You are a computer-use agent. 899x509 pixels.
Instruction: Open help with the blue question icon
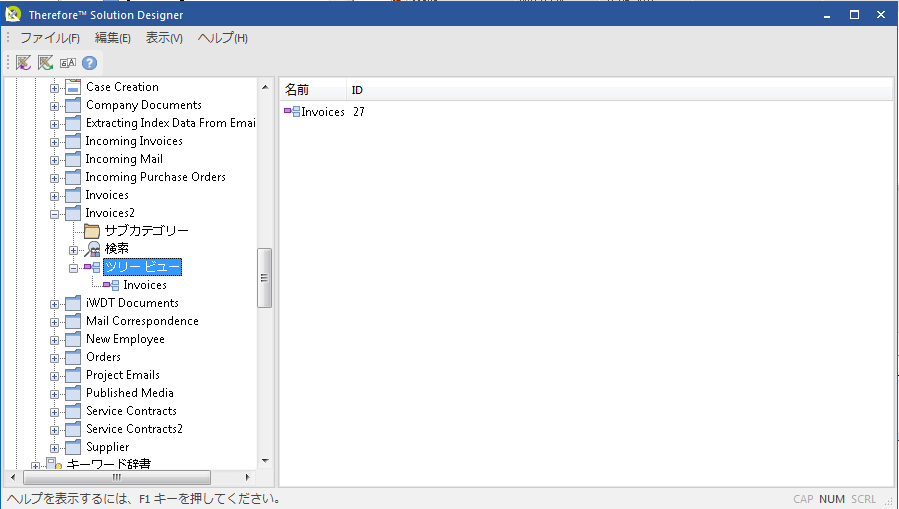pos(89,62)
